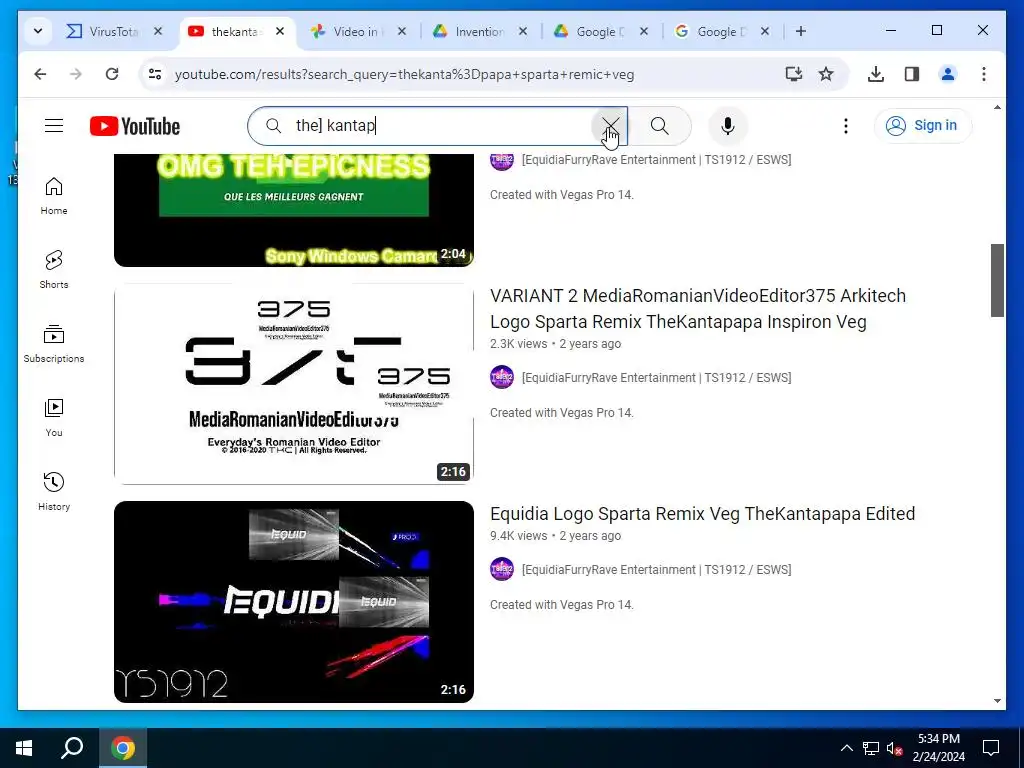Click the scrollbar down arrow
This screenshot has width=1024, height=768.
point(997,701)
